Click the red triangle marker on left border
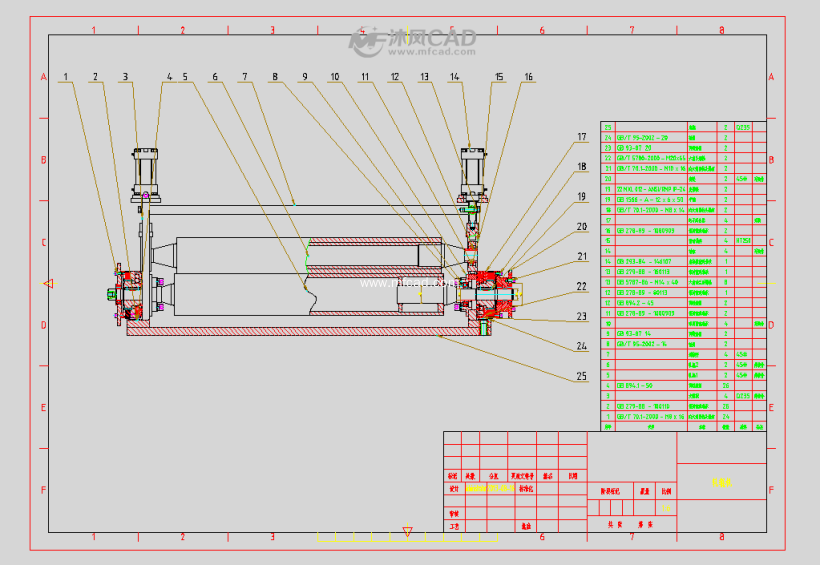 click(48, 284)
